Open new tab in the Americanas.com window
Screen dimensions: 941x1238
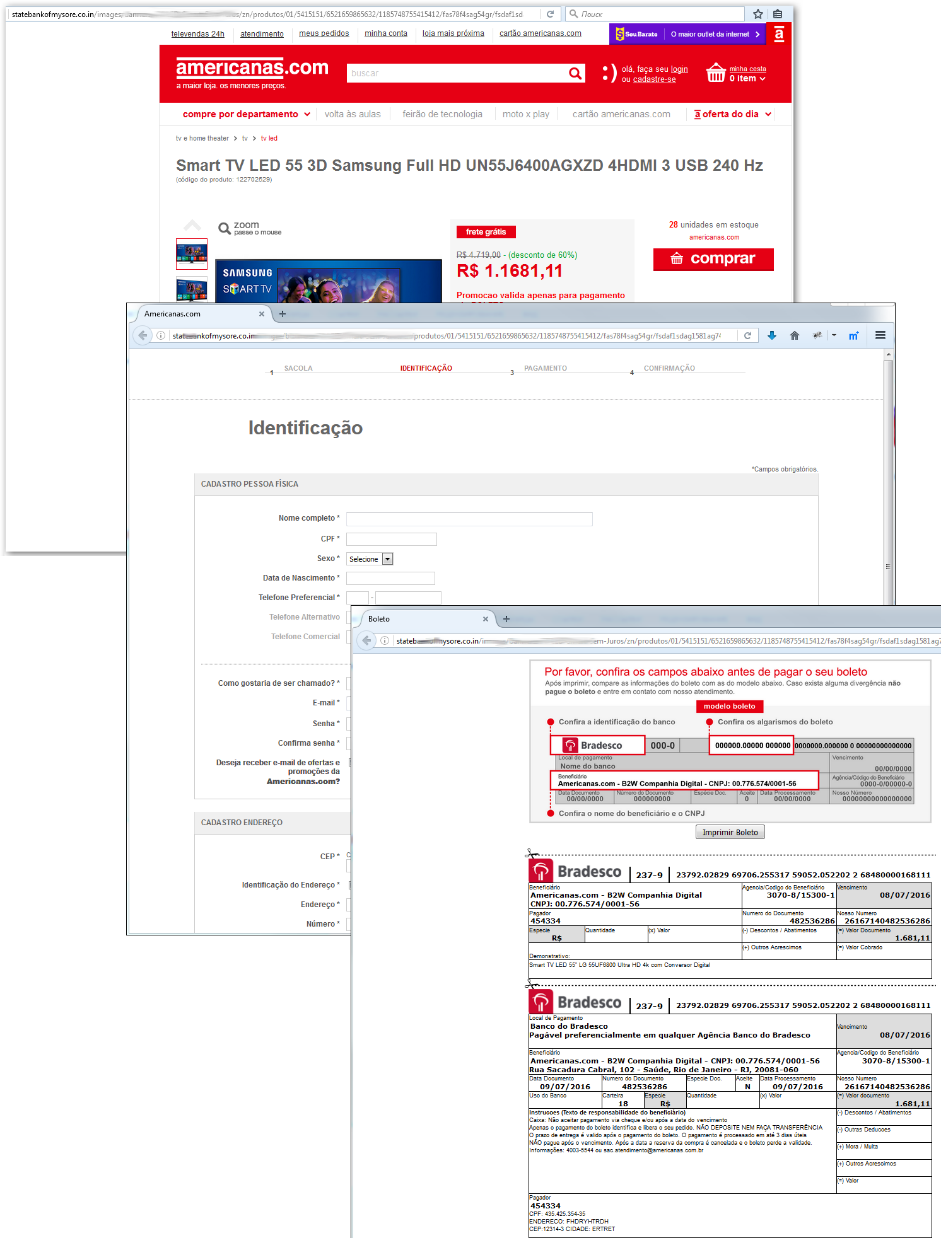282,313
